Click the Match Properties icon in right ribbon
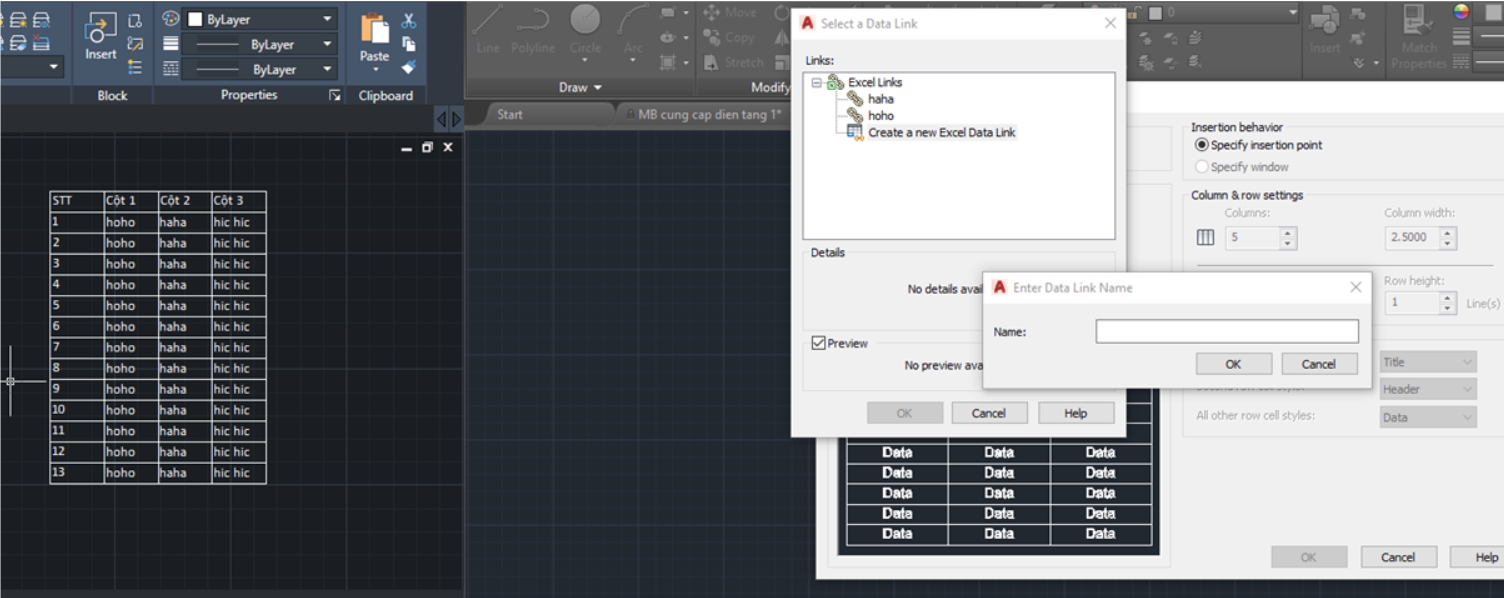1504x598 pixels. click(x=1418, y=21)
